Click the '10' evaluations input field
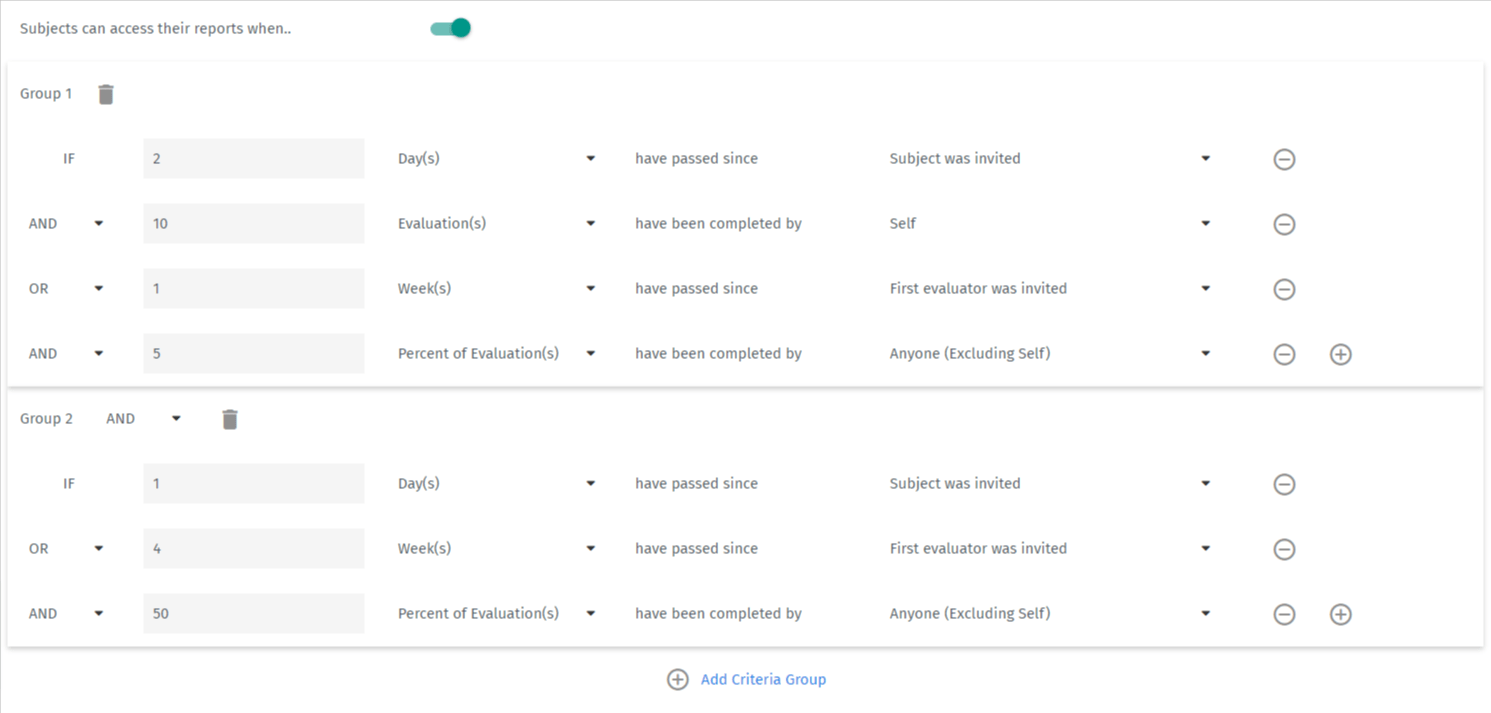The height and width of the screenshot is (713, 1491). [253, 223]
